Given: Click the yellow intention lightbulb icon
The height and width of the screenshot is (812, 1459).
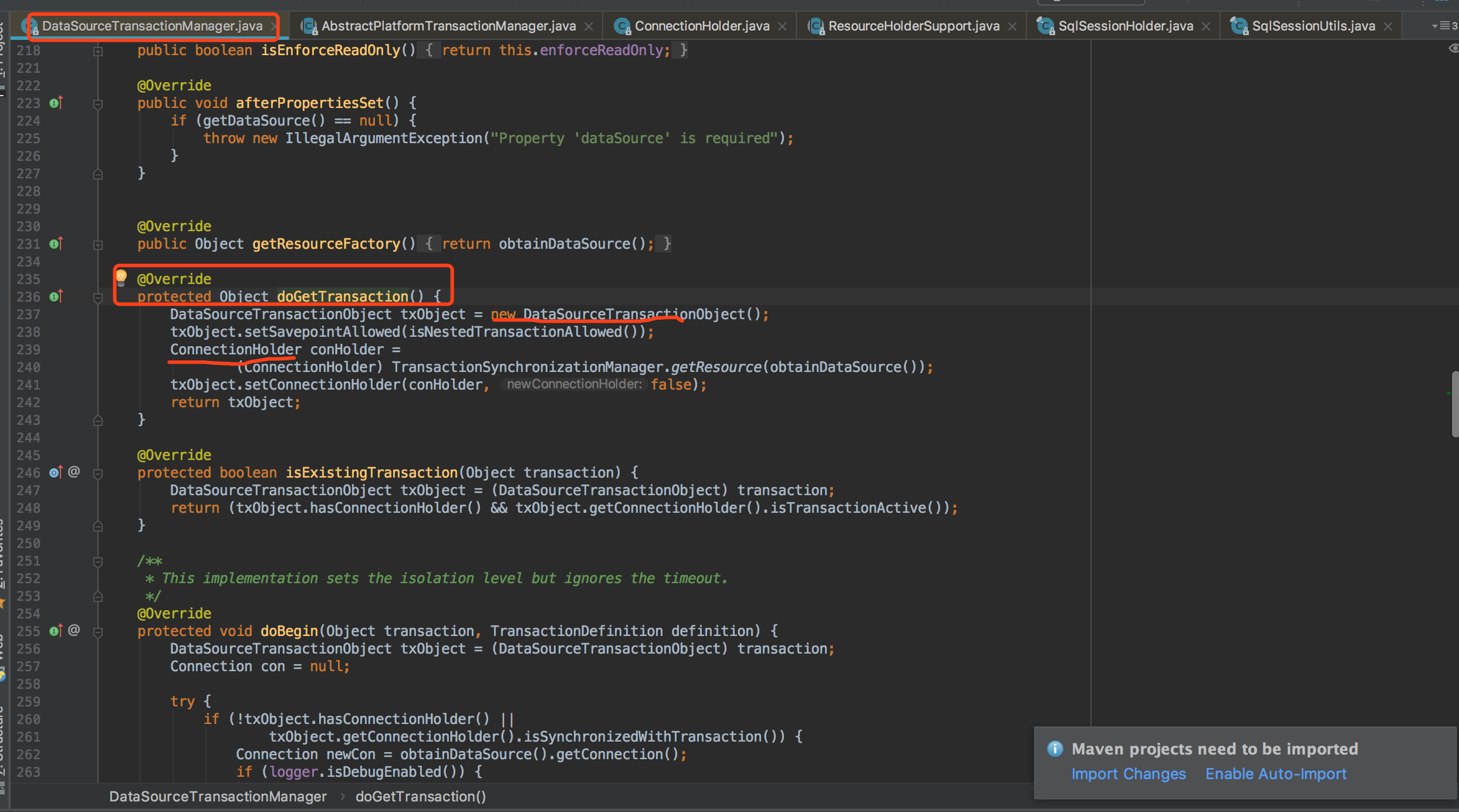Looking at the screenshot, I should point(121,277).
